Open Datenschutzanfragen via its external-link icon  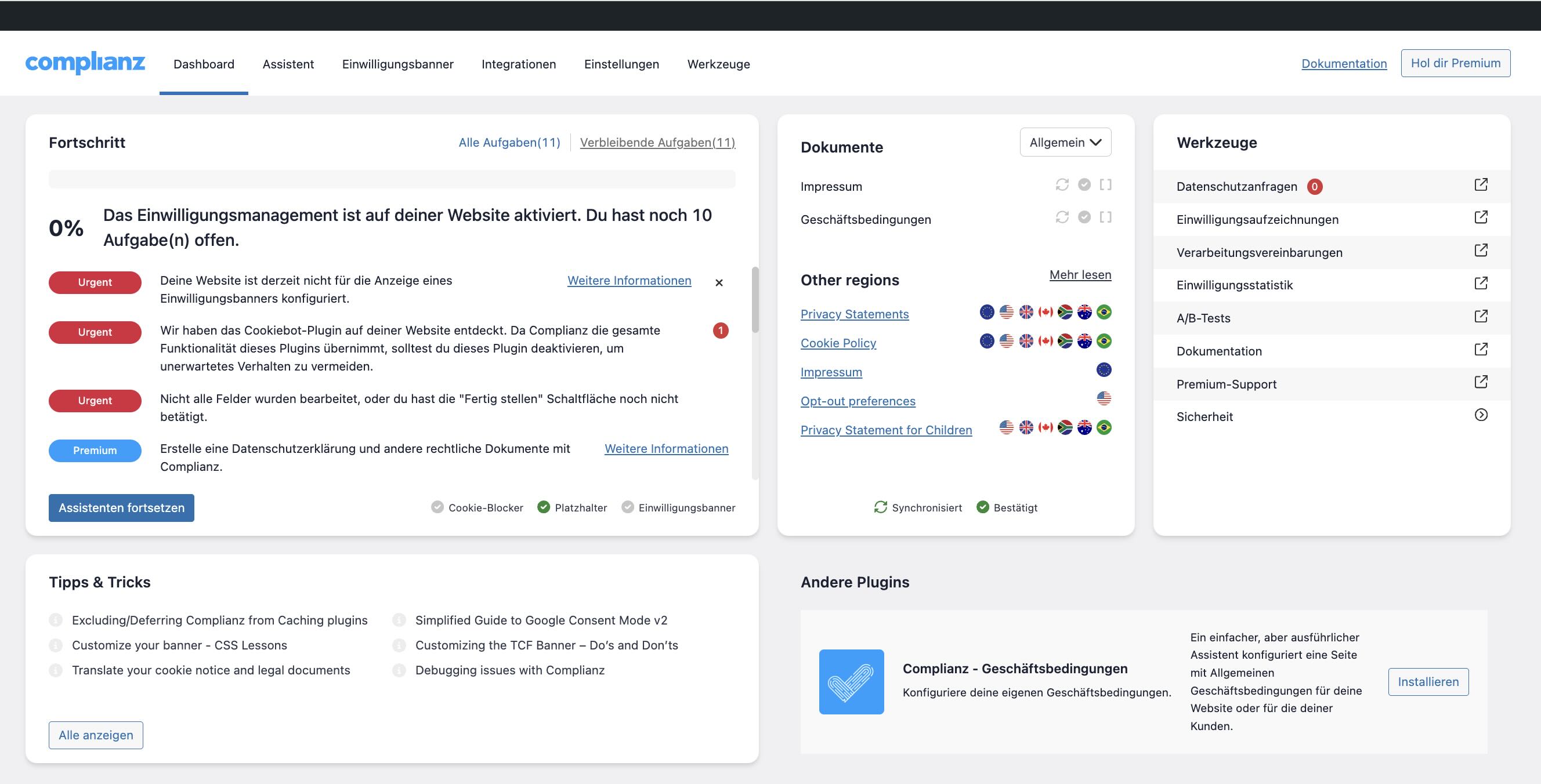click(x=1482, y=184)
